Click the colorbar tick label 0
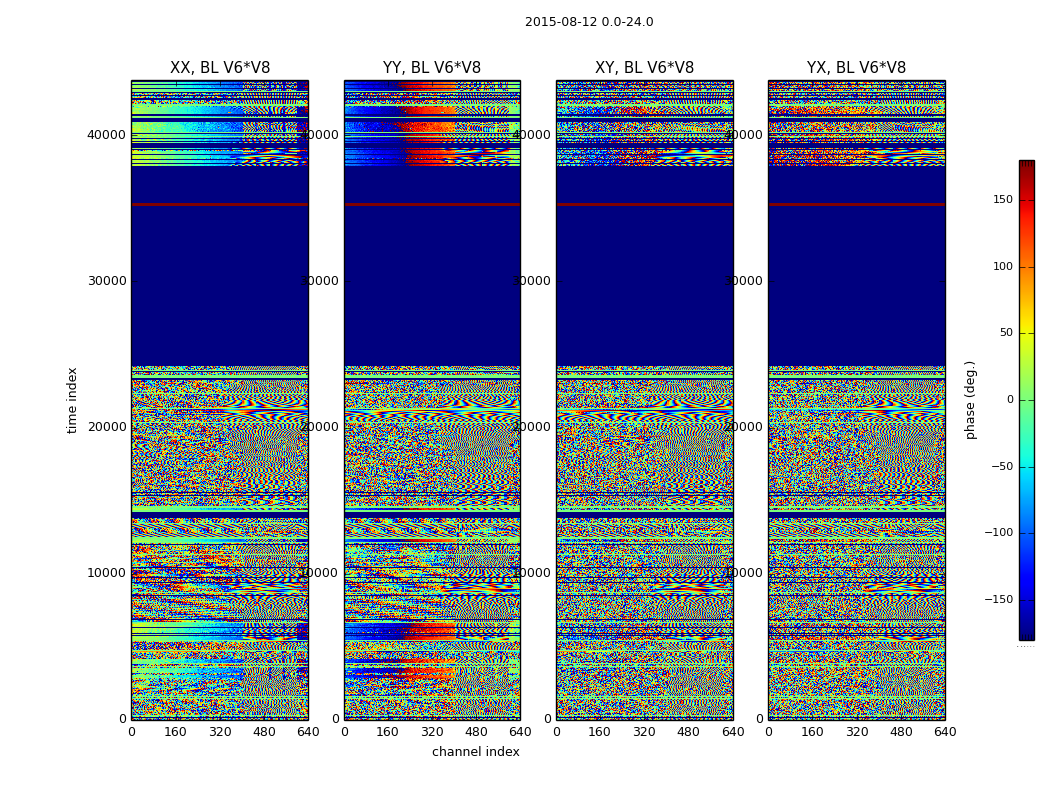The height and width of the screenshot is (800, 1050). [1010, 400]
